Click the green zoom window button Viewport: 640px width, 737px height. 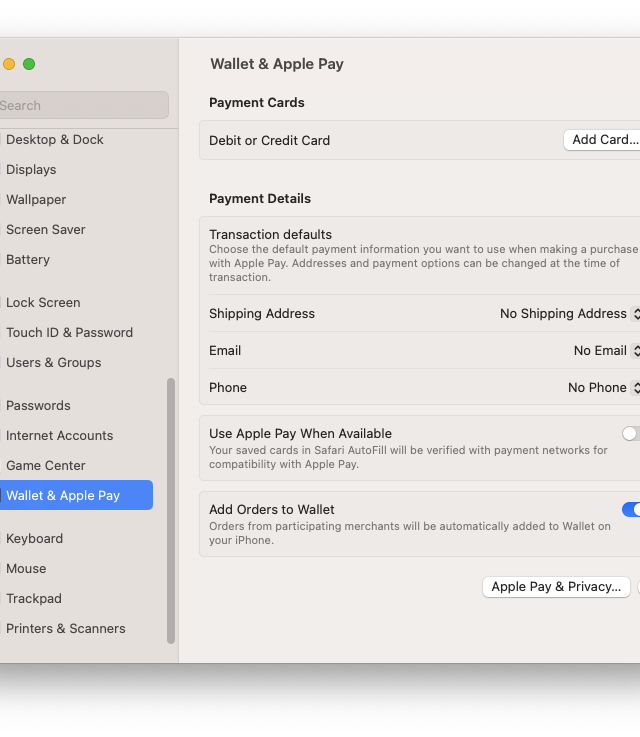(29, 64)
